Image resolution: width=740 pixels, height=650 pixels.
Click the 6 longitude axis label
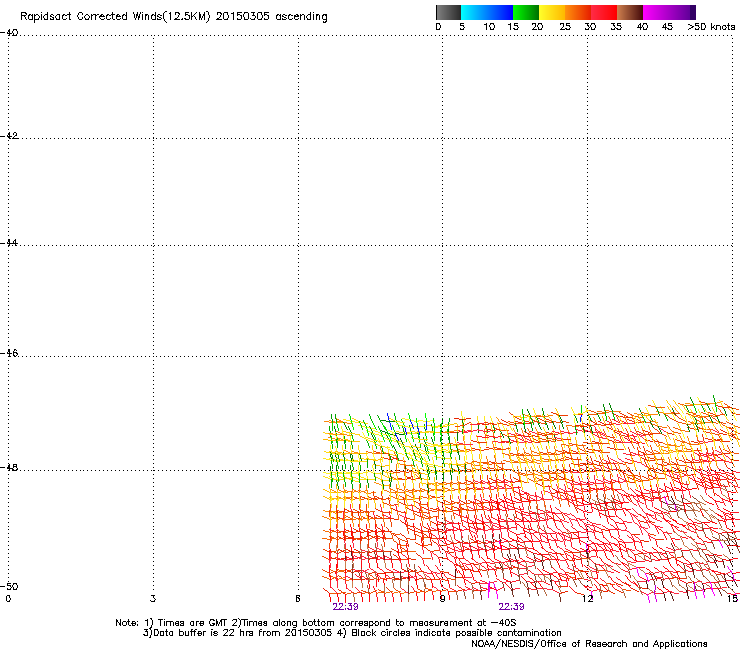[x=298, y=599]
